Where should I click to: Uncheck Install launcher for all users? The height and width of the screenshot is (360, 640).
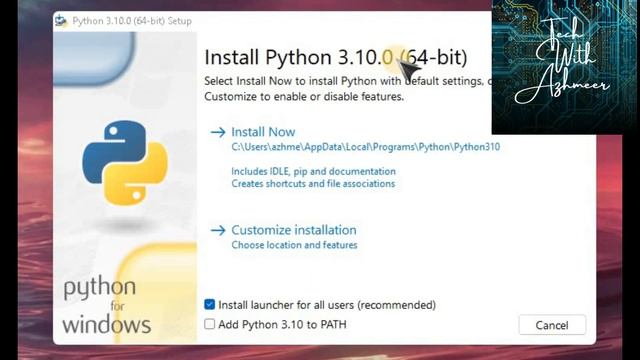pyautogui.click(x=209, y=304)
